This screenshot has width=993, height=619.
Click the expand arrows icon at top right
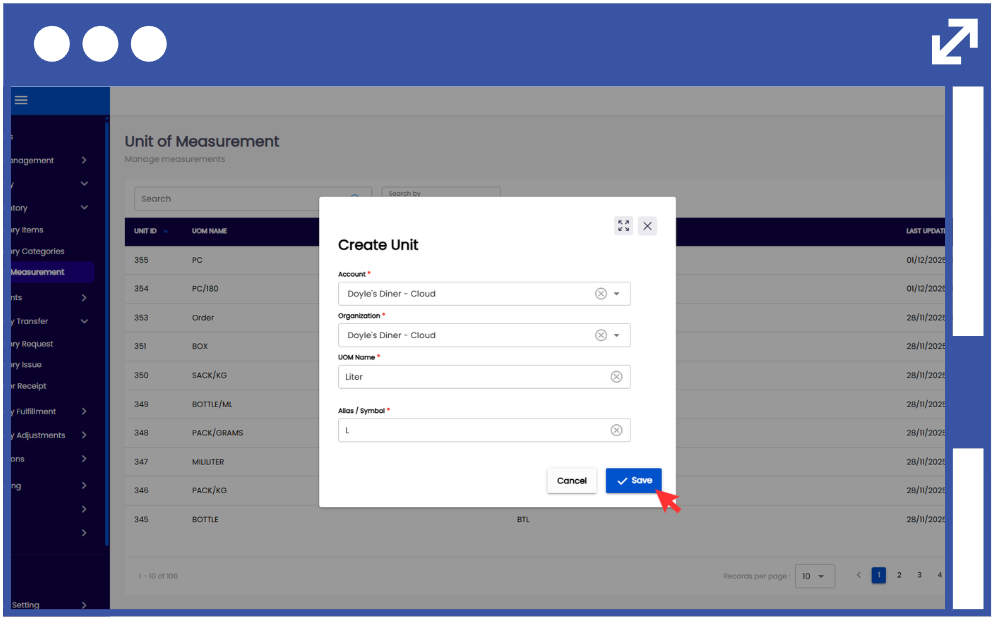click(954, 42)
